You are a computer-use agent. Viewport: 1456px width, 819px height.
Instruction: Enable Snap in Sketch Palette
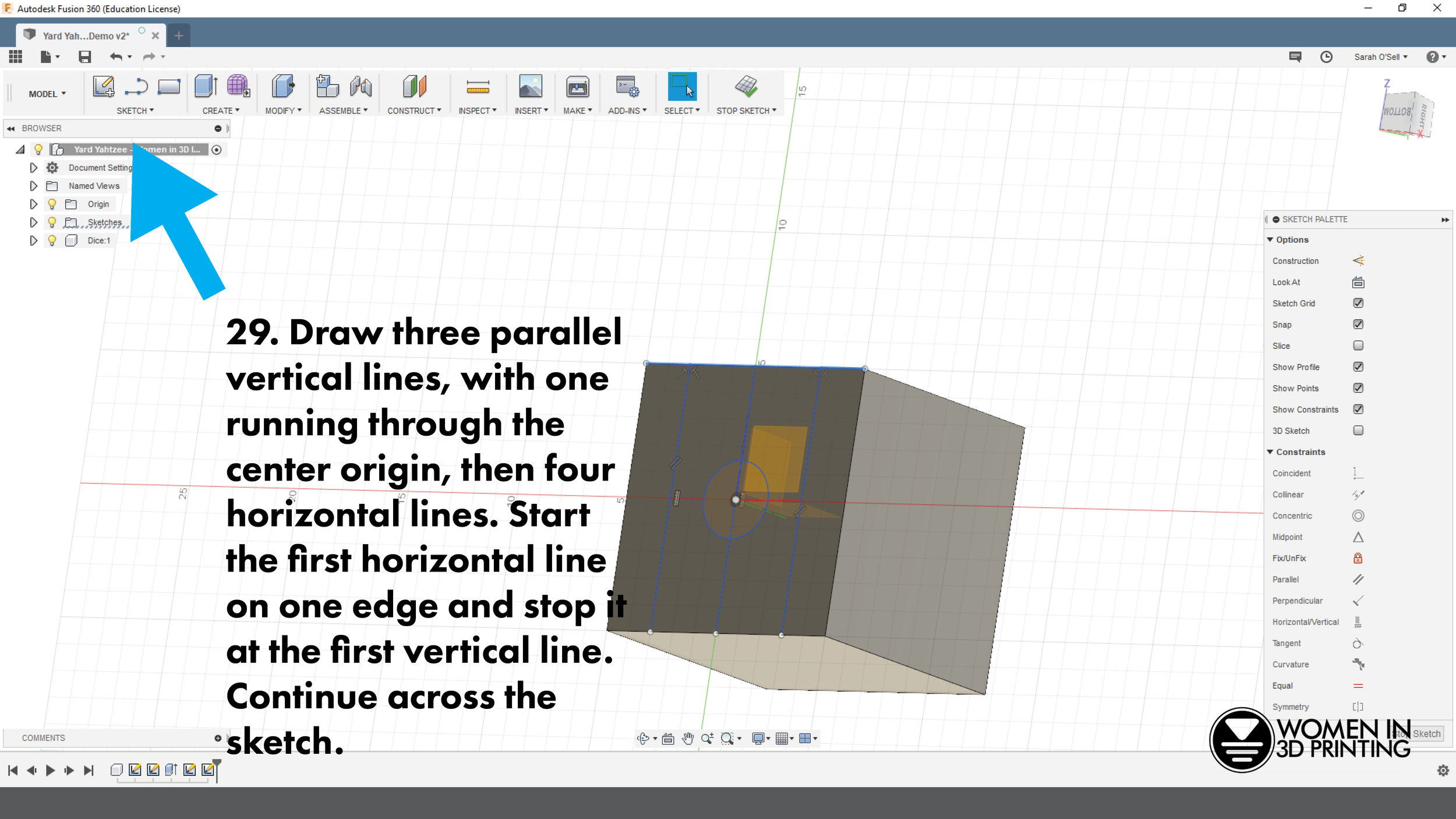[1357, 324]
